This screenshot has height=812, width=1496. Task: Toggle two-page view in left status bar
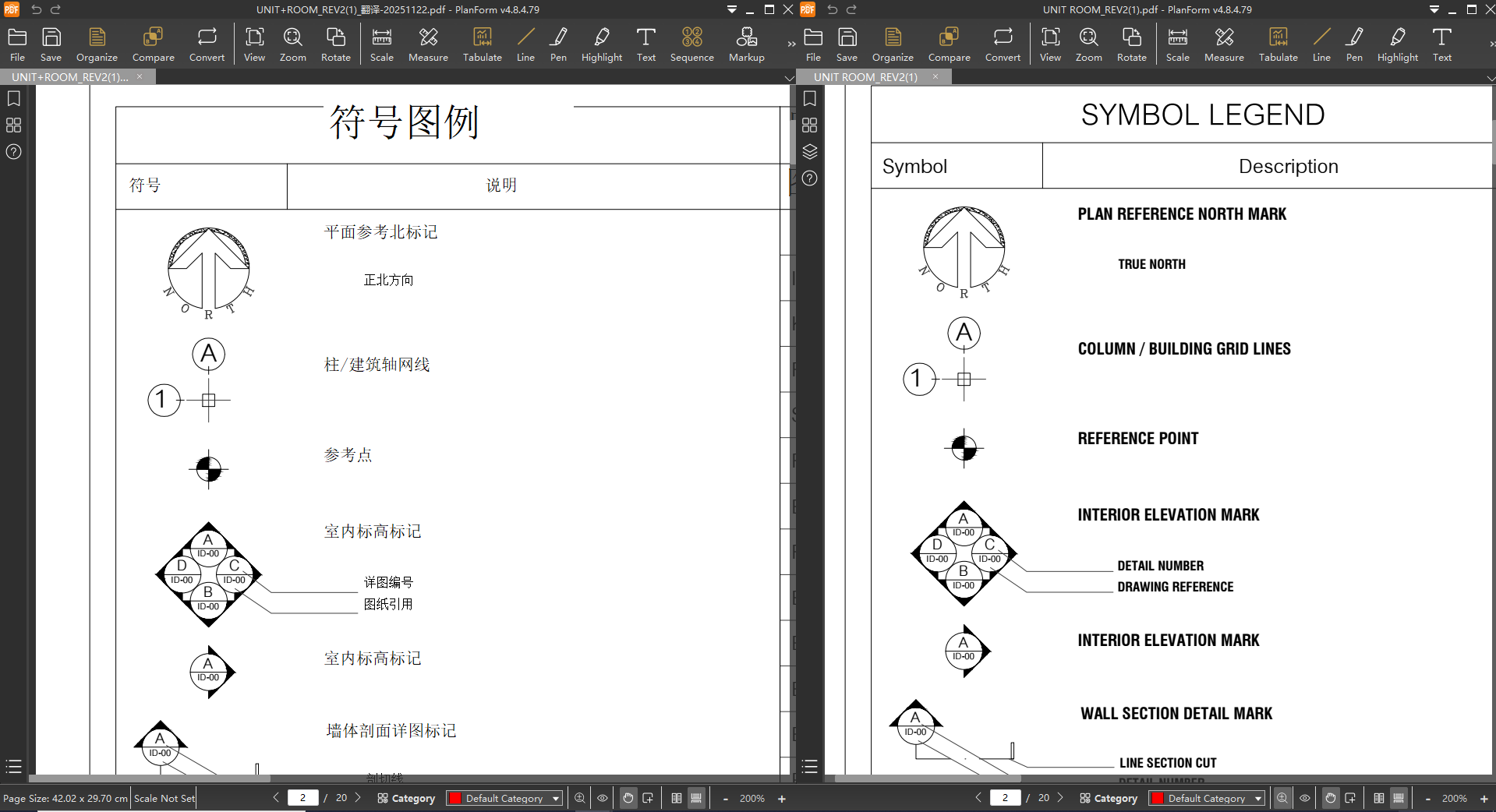click(x=677, y=798)
